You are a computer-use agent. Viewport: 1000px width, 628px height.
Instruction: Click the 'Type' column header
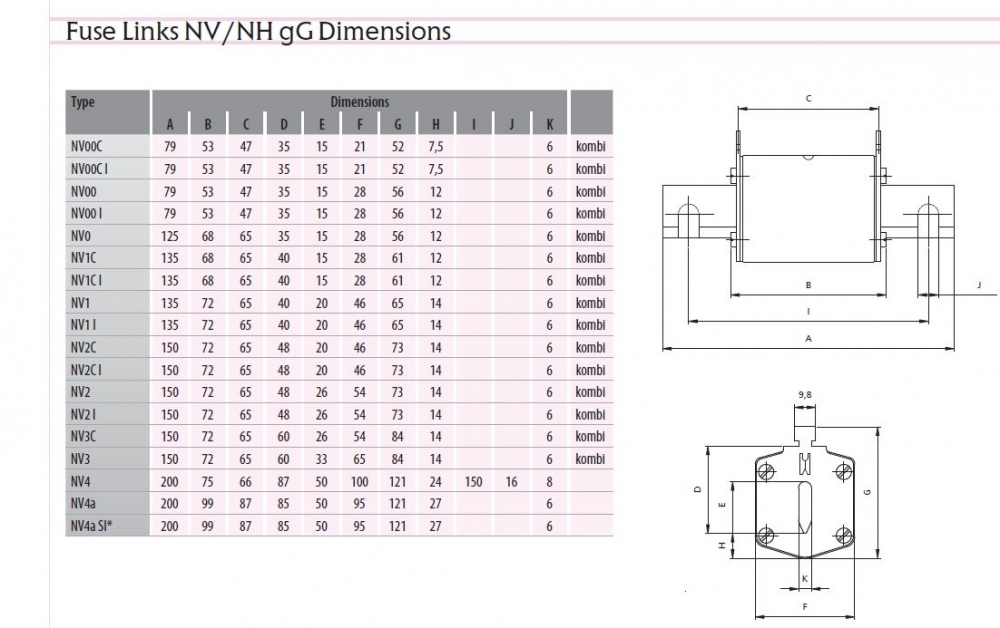[83, 102]
